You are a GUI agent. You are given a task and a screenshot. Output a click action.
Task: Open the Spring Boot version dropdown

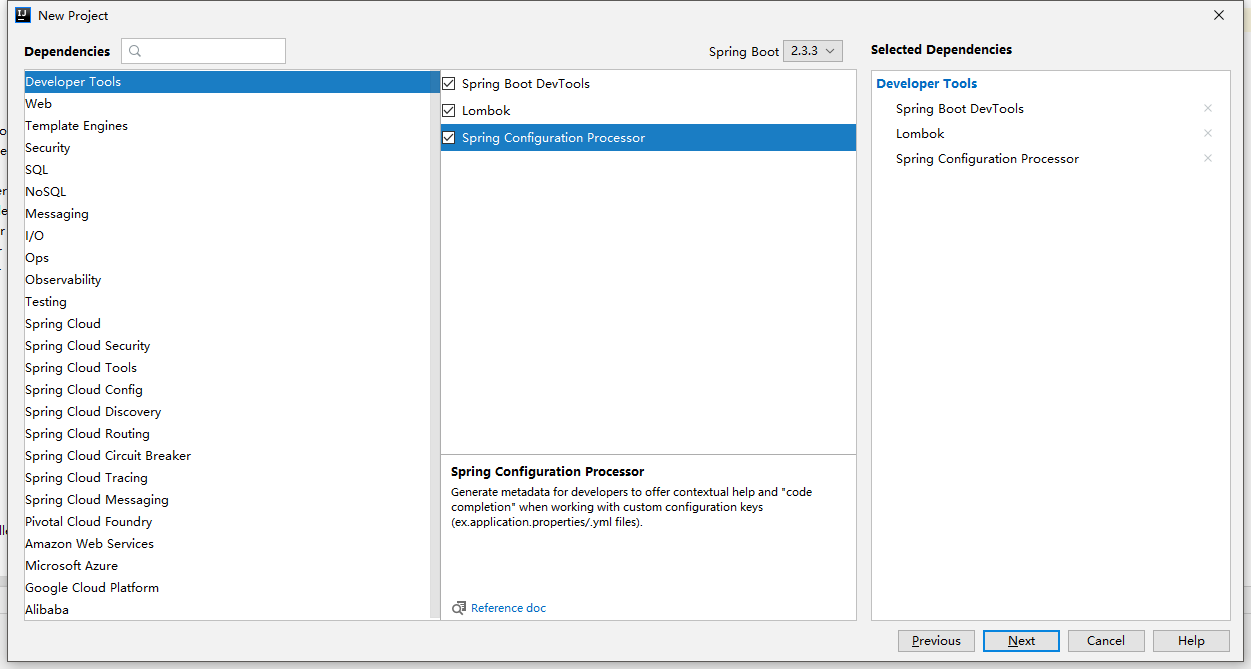tap(813, 51)
